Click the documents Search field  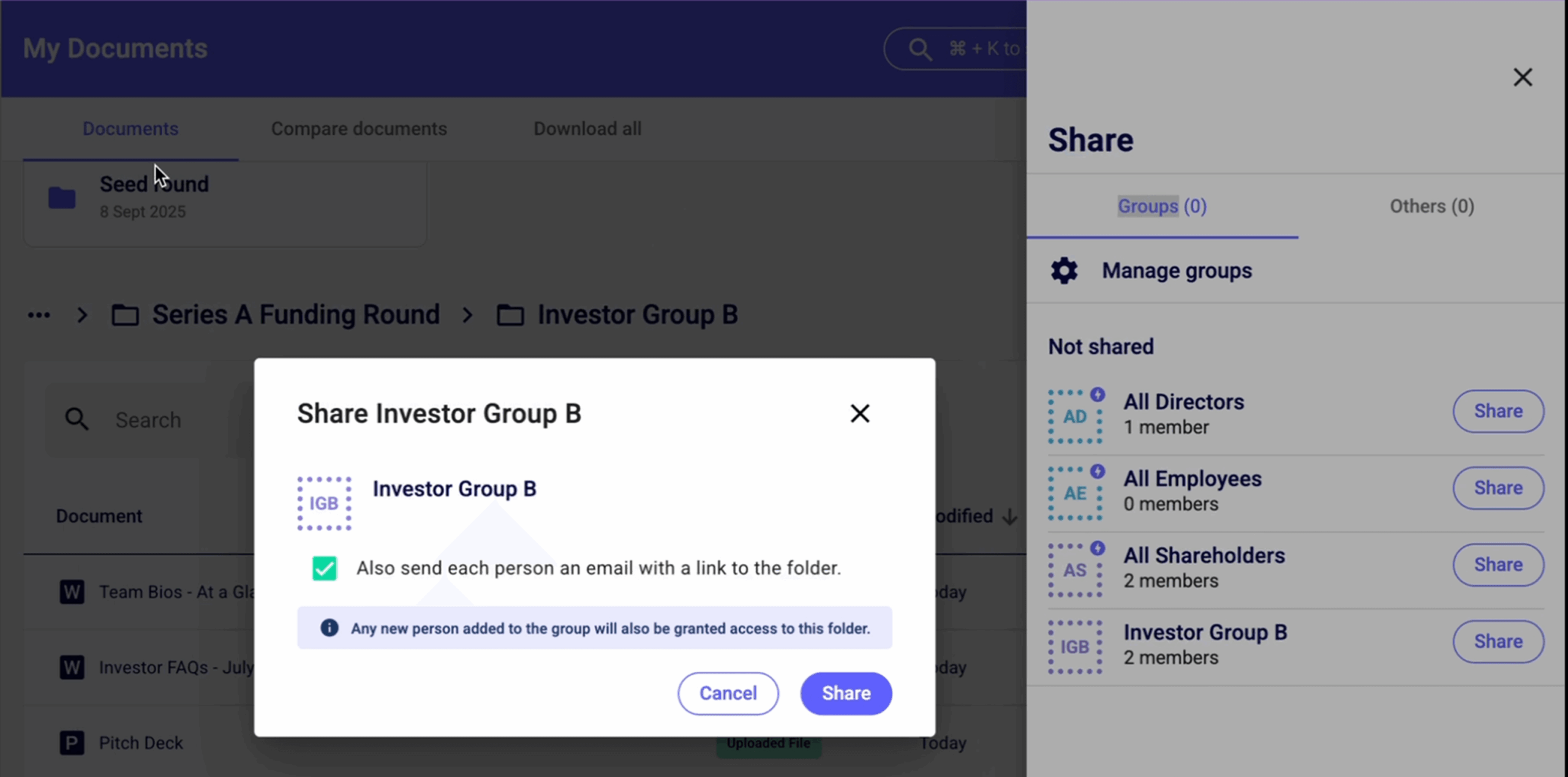[148, 420]
